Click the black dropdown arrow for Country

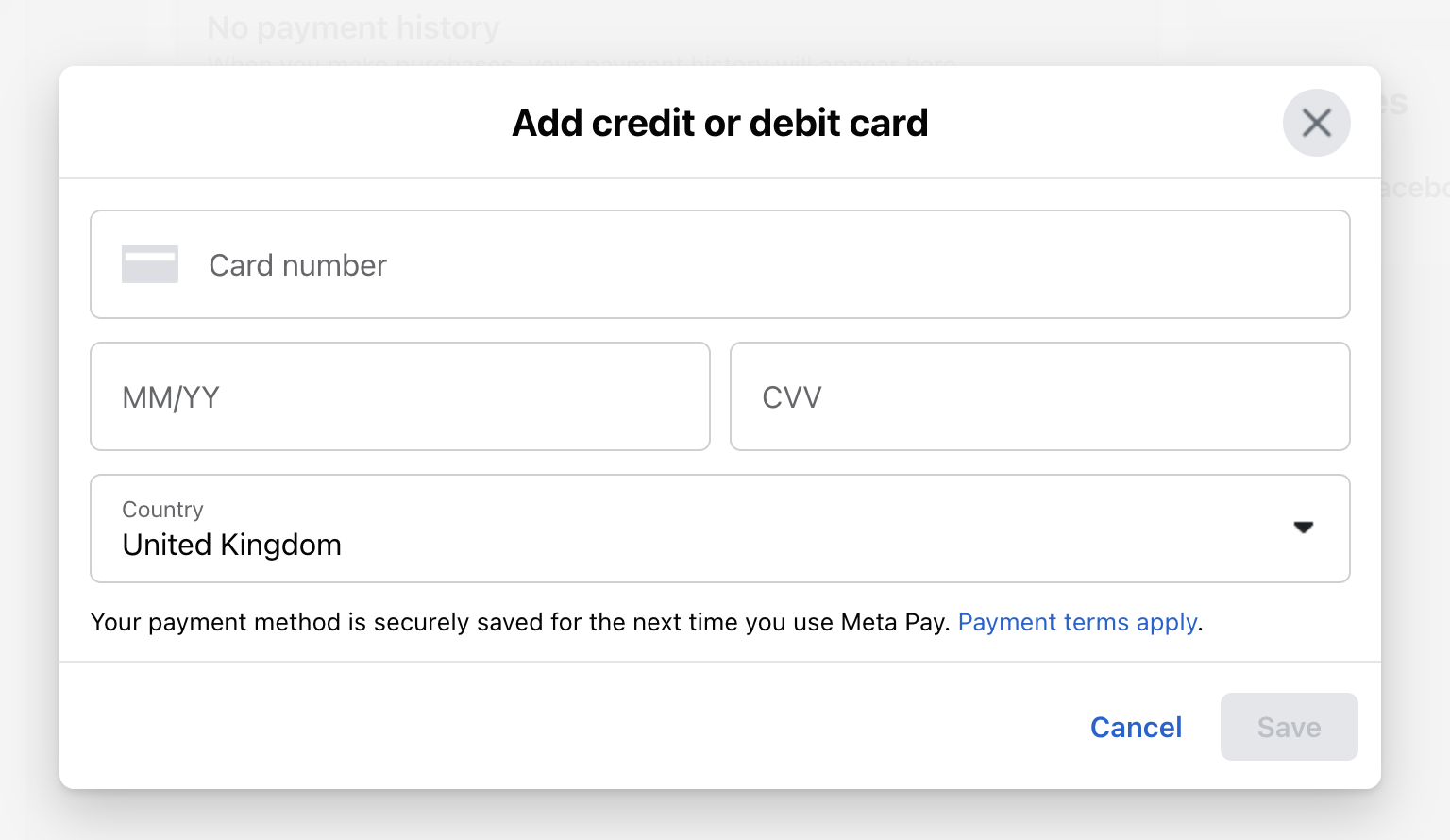tap(1304, 528)
